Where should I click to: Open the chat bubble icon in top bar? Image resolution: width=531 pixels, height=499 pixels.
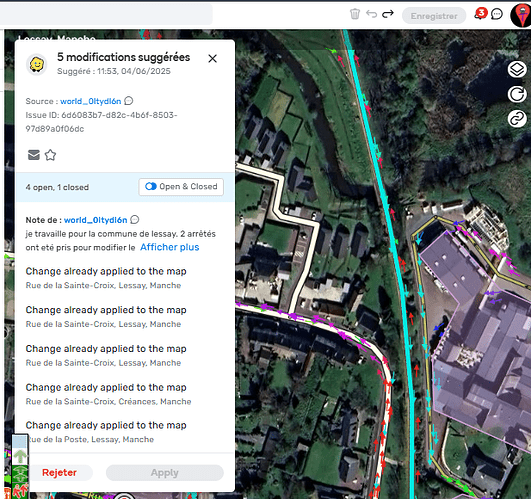(x=497, y=14)
